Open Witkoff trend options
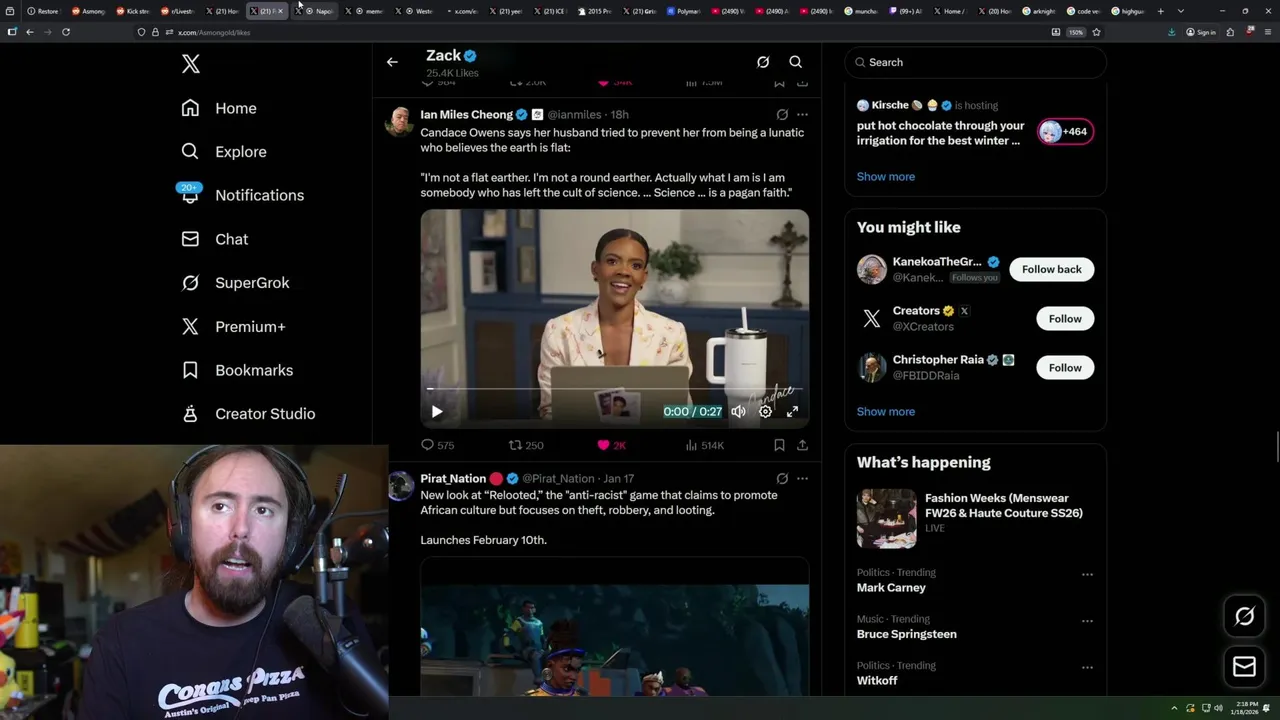 pos(1087,667)
